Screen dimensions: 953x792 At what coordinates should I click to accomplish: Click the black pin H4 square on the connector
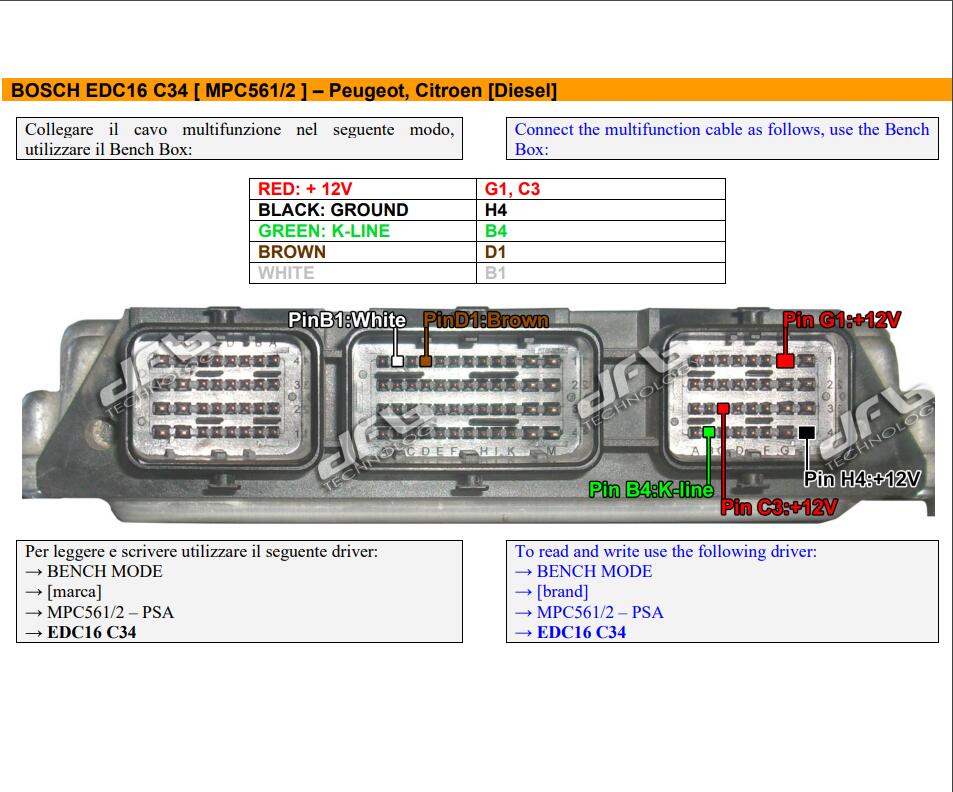pos(807,432)
